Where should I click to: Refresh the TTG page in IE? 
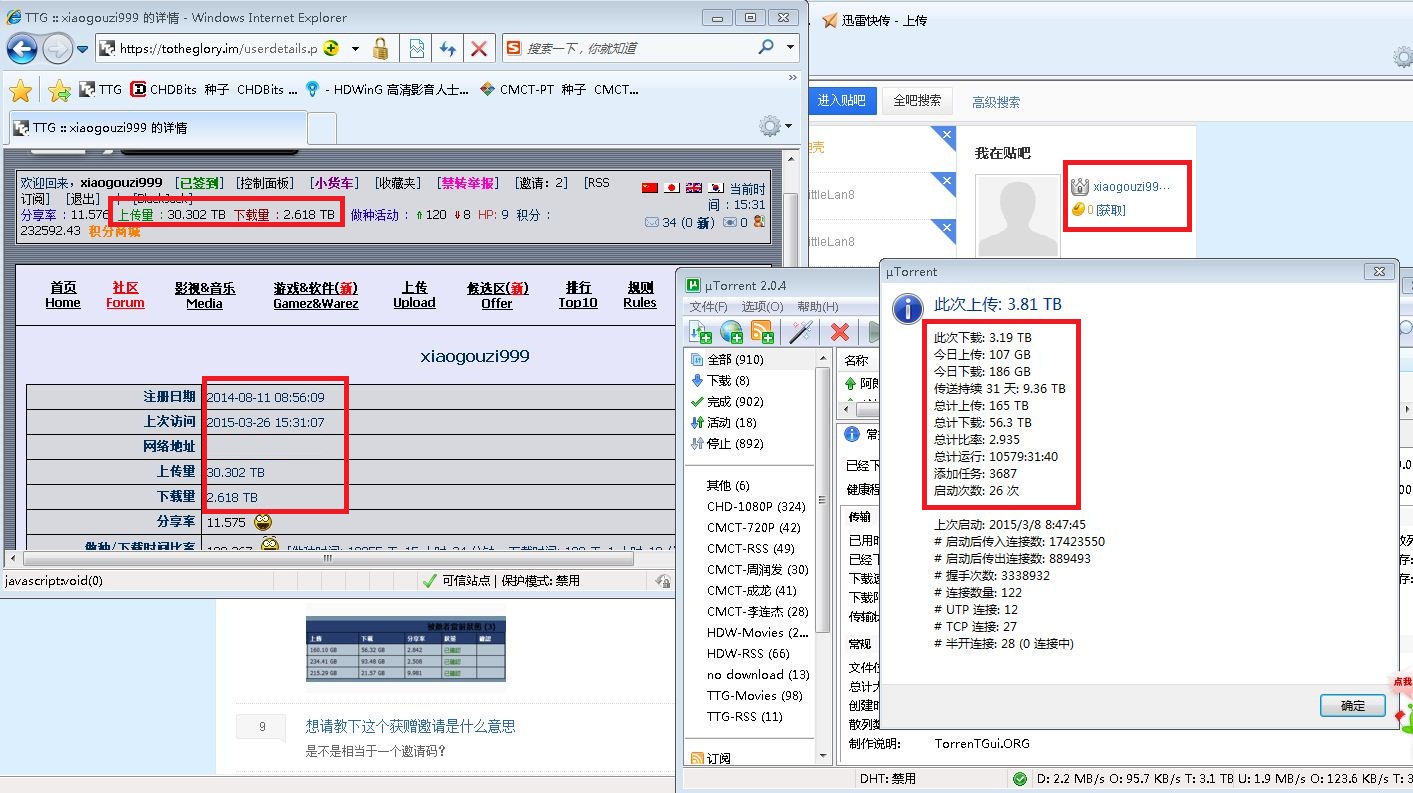coord(448,48)
